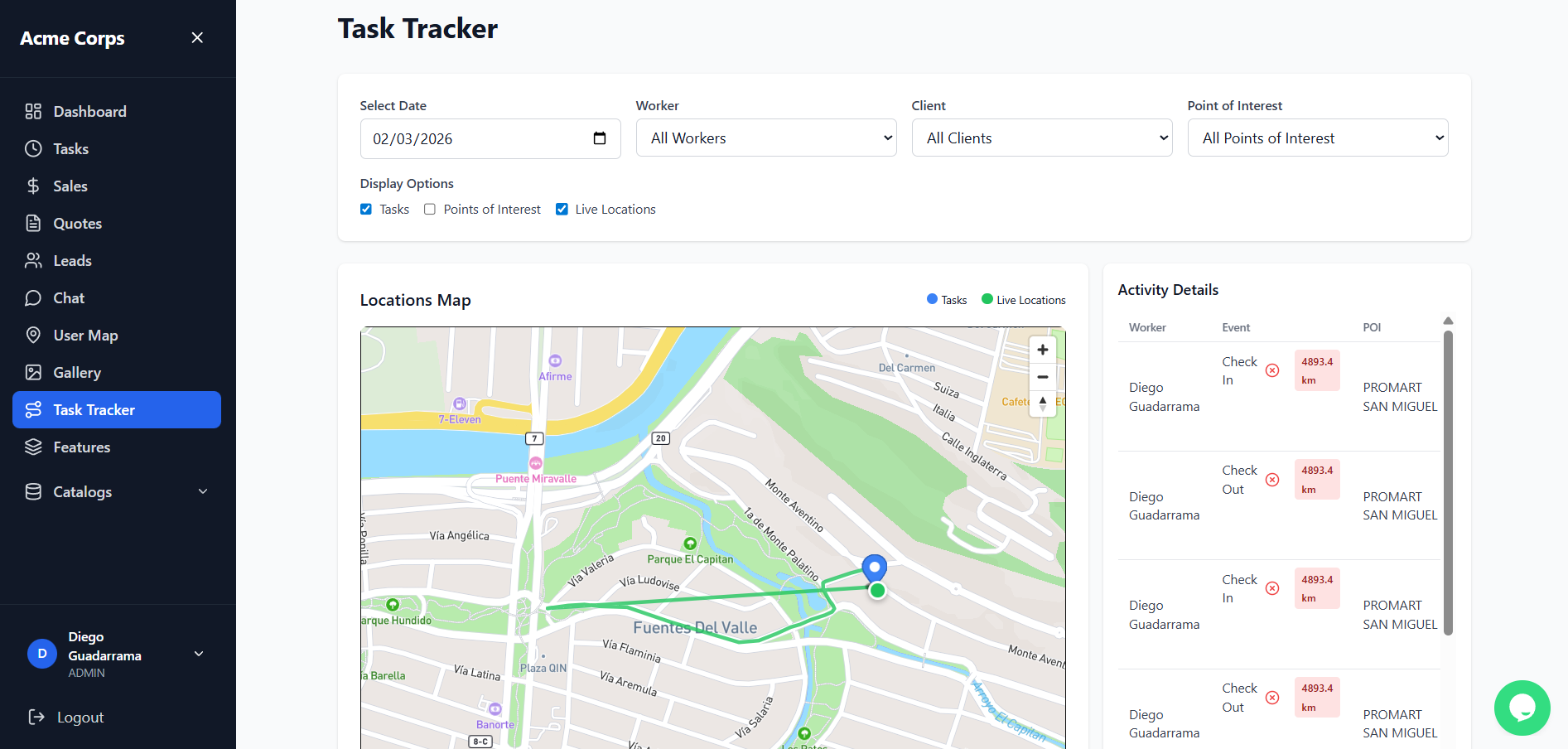Image resolution: width=1568 pixels, height=749 pixels.
Task: Click red X icon in first Check In row
Action: pyautogui.click(x=1272, y=370)
